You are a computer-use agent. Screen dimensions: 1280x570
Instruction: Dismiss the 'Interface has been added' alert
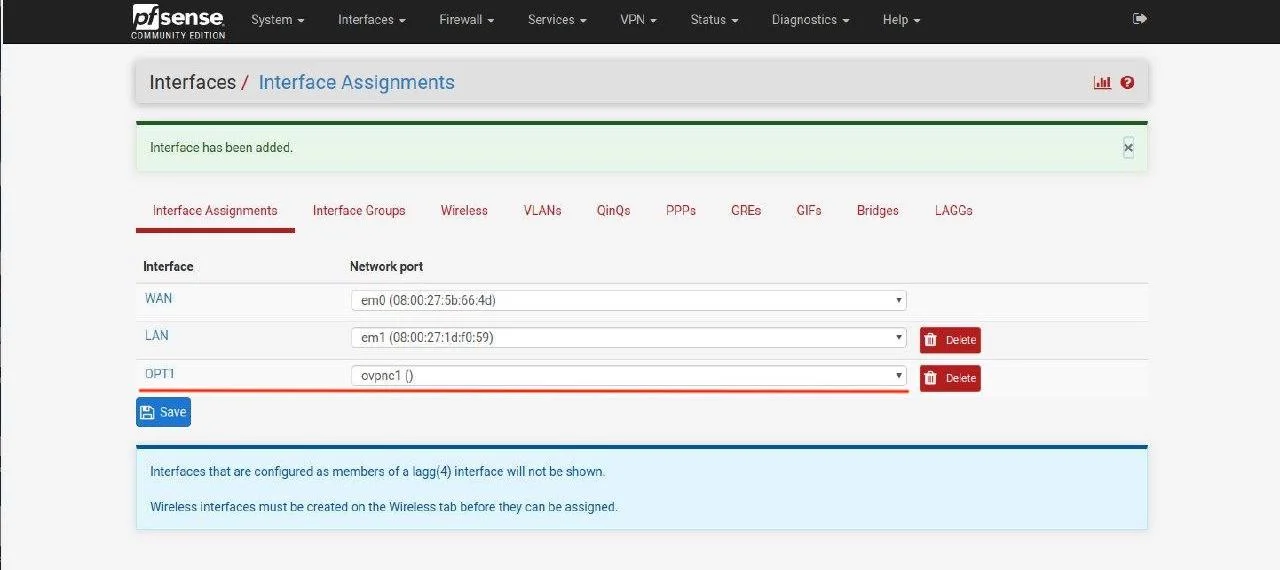click(x=1128, y=148)
